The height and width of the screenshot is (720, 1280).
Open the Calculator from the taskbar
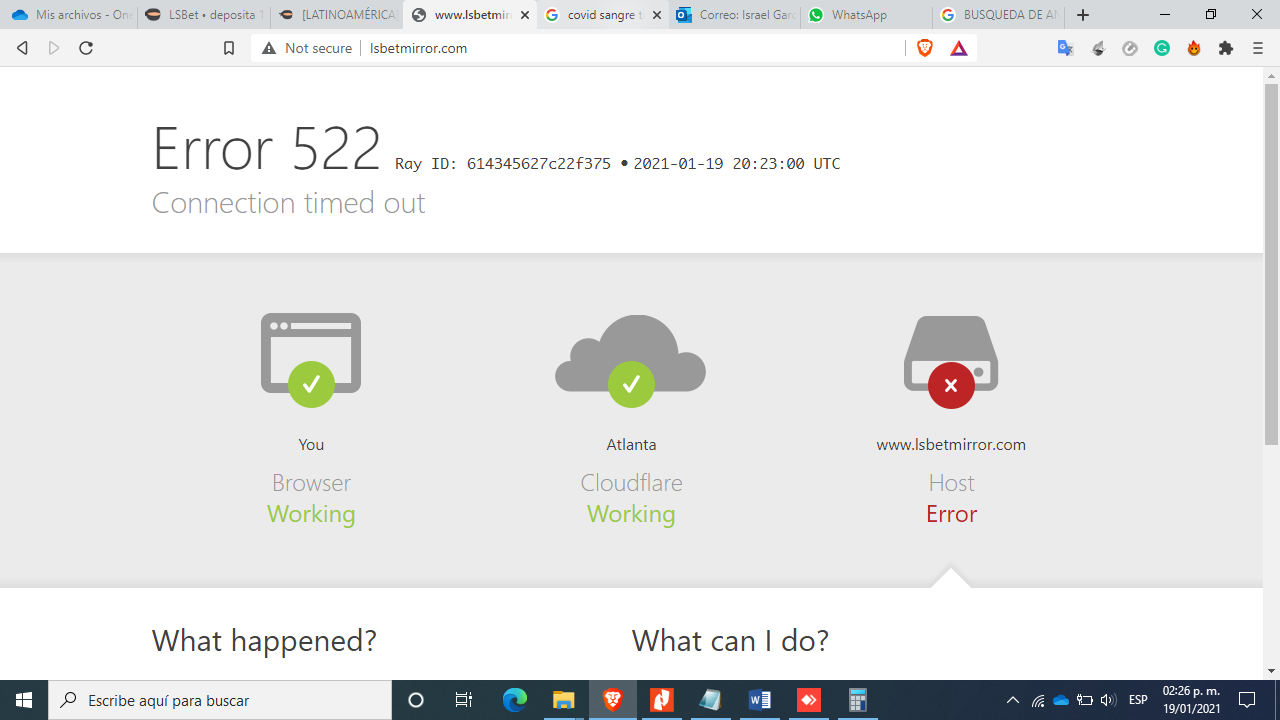pyautogui.click(x=858, y=700)
